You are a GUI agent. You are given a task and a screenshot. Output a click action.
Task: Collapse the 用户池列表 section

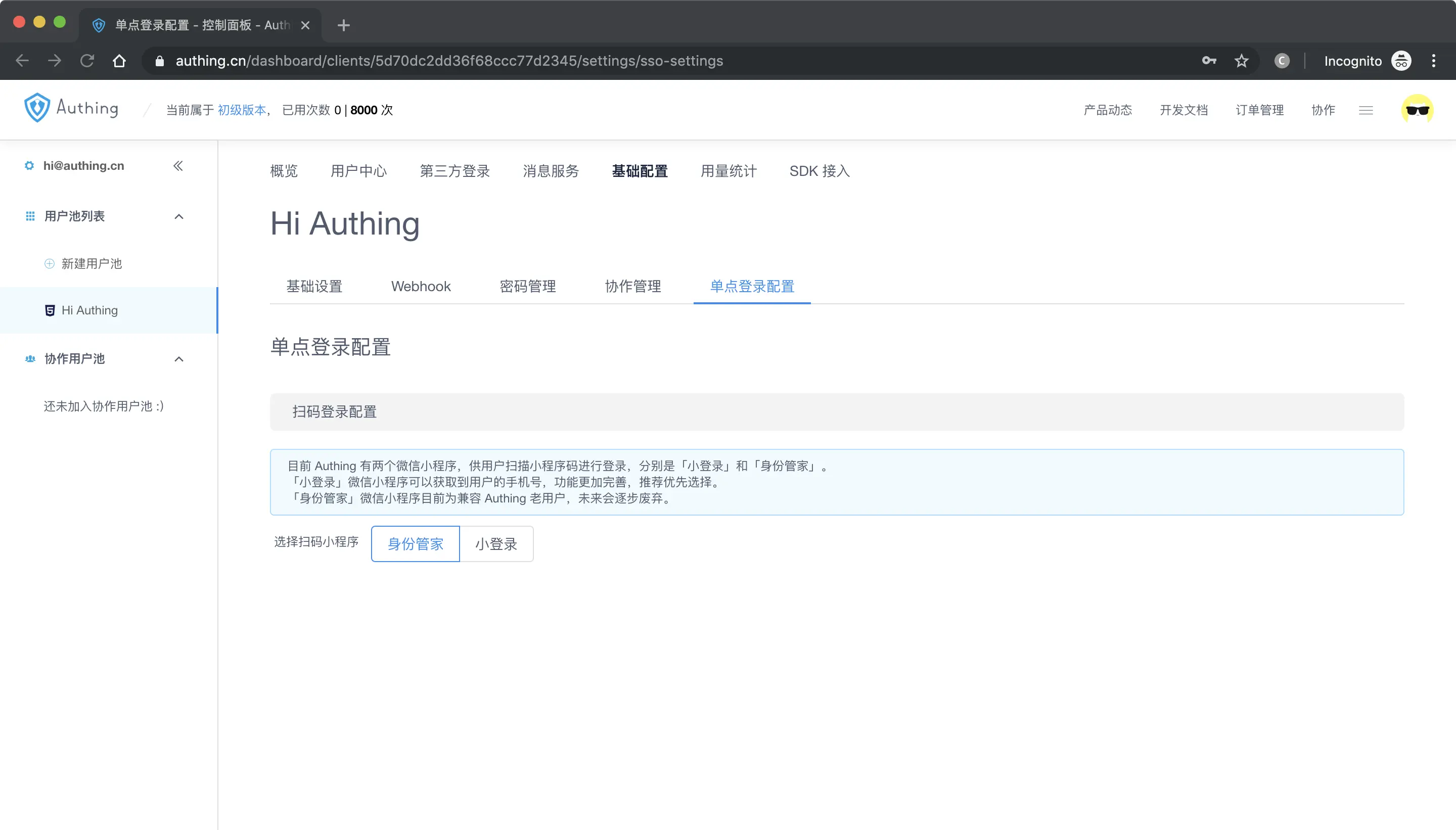click(178, 217)
